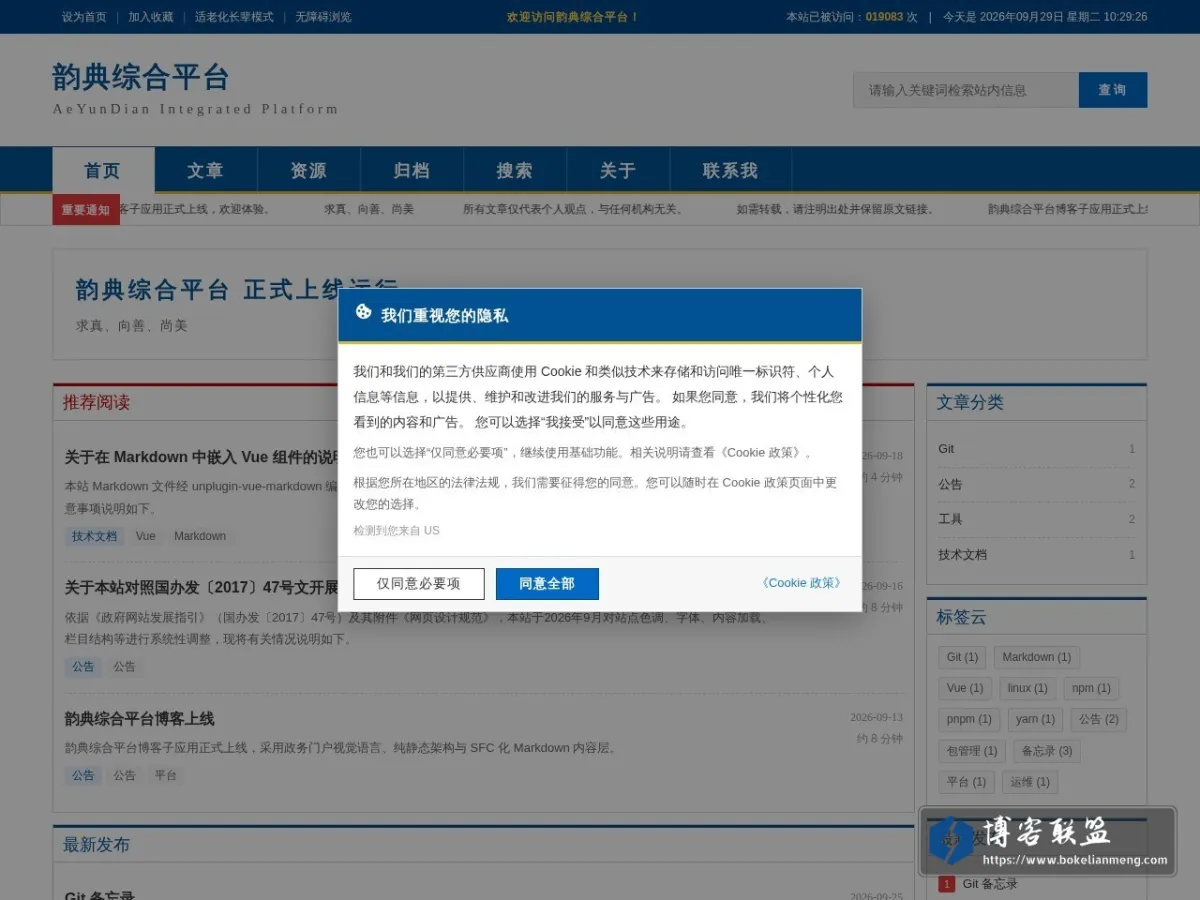Open the 搜索 navigation tab

pyautogui.click(x=515, y=170)
